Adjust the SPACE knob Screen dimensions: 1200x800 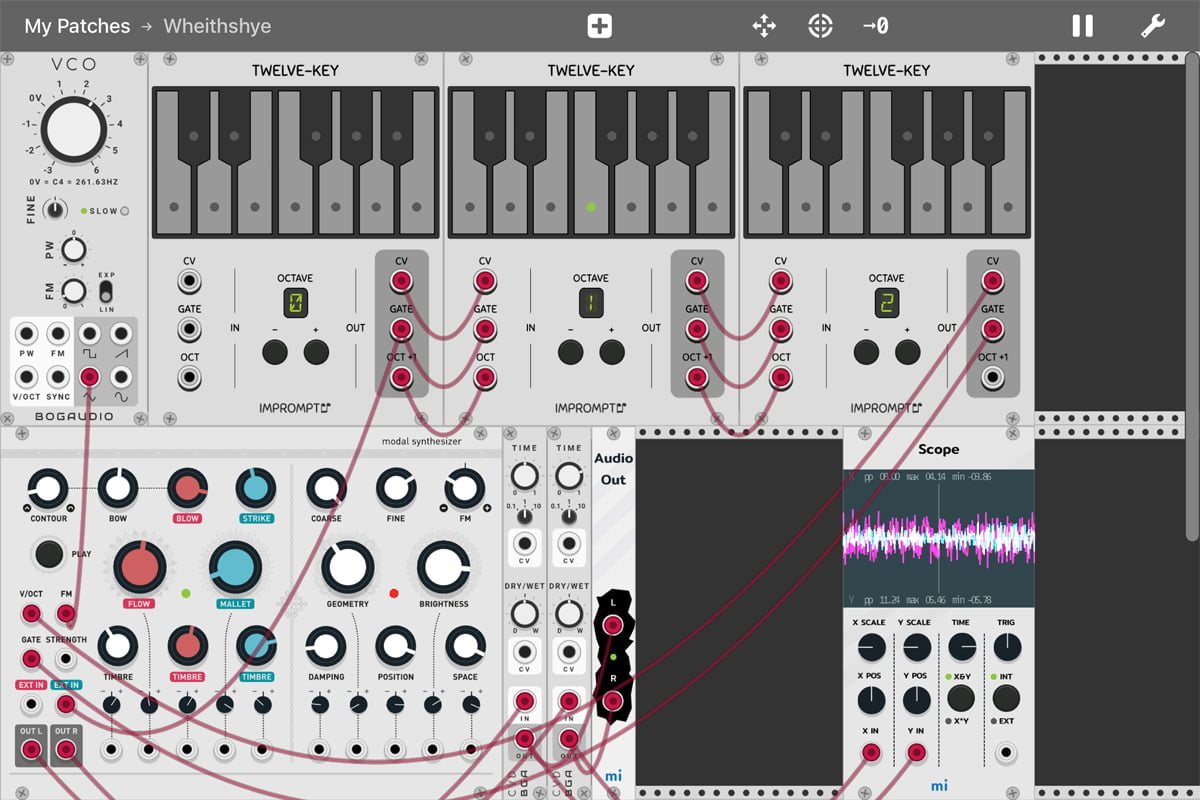[465, 646]
